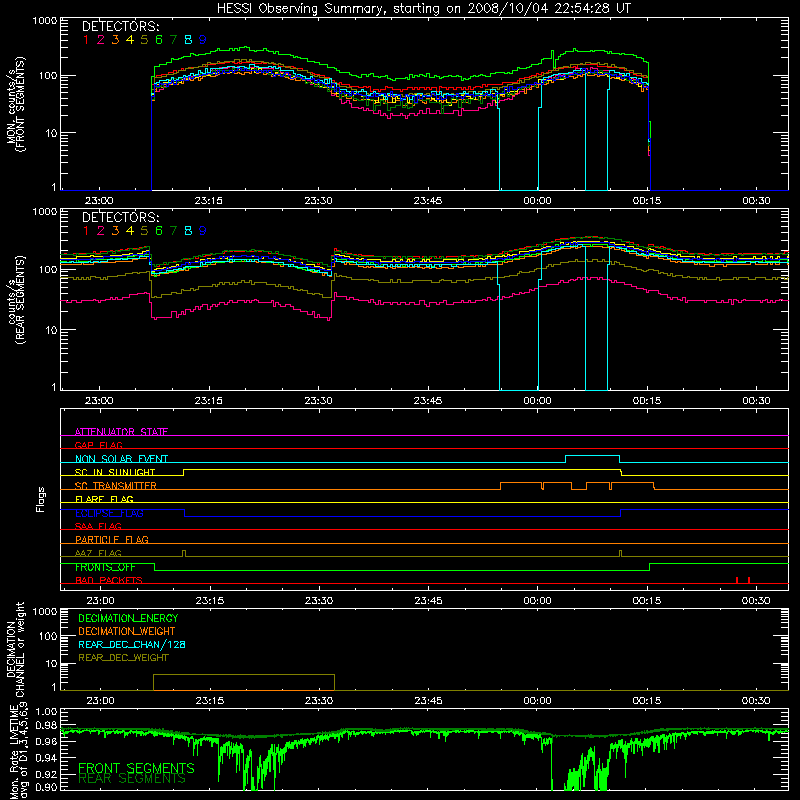The width and height of the screenshot is (800, 800).
Task: Click DETECTORS: label in front segments panel
Action: coord(120,26)
